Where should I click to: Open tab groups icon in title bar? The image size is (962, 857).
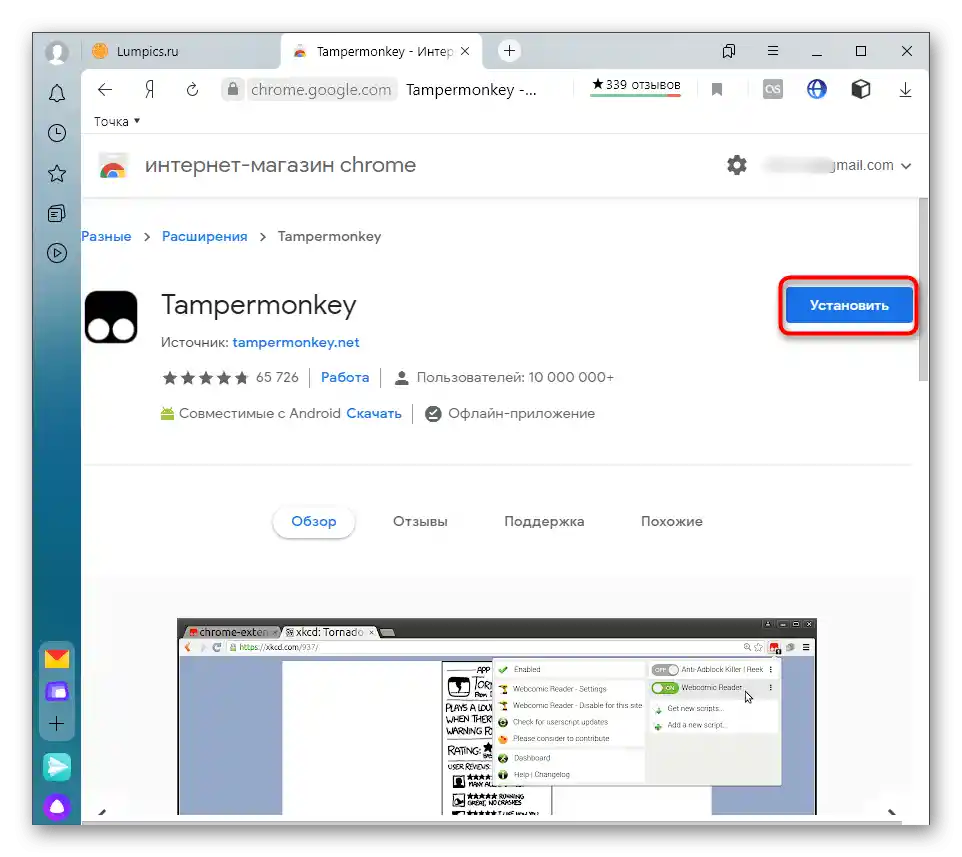[x=729, y=51]
